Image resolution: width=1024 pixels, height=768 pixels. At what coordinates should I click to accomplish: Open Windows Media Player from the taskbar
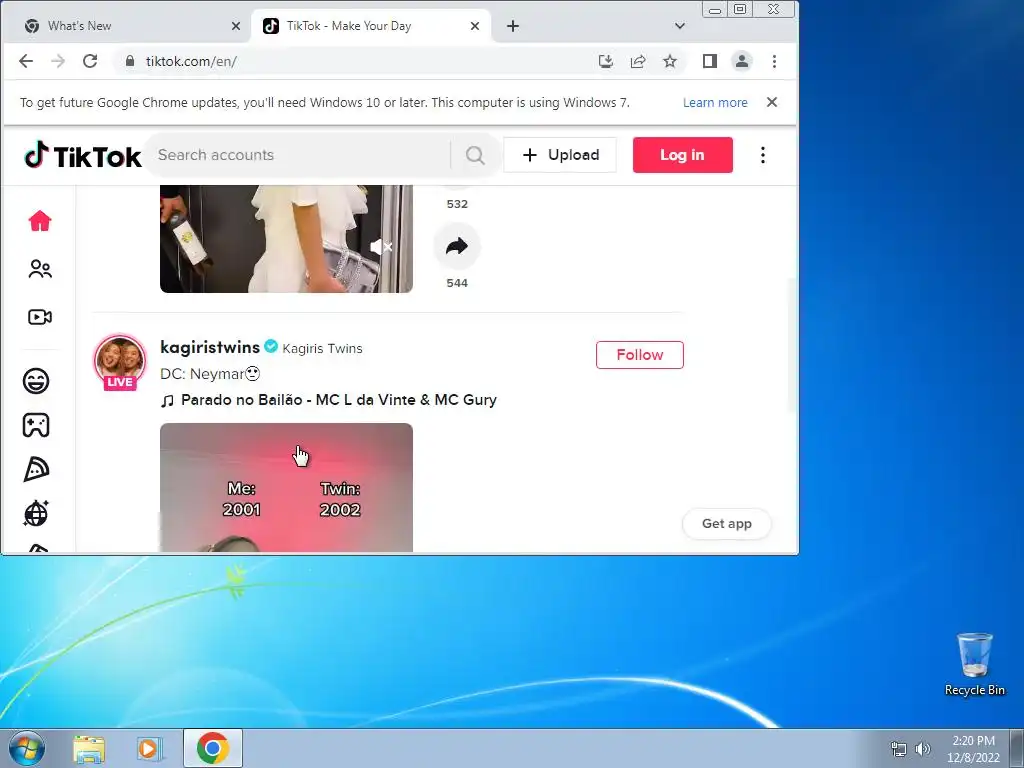tap(150, 748)
